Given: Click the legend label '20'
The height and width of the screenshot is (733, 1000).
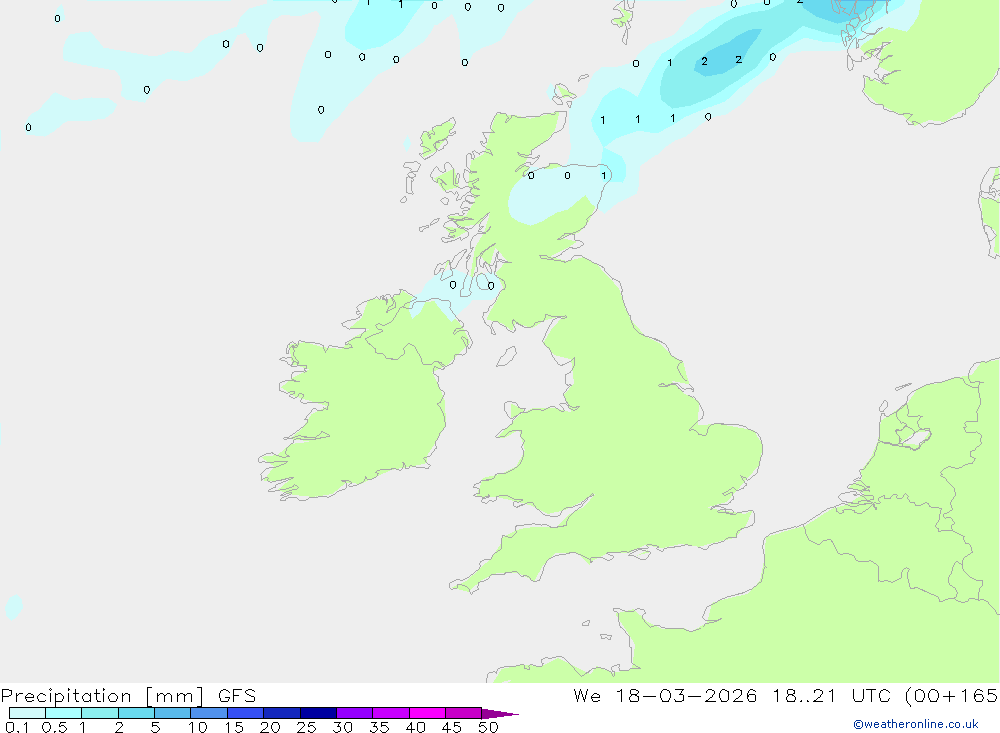Looking at the screenshot, I should point(270,727).
